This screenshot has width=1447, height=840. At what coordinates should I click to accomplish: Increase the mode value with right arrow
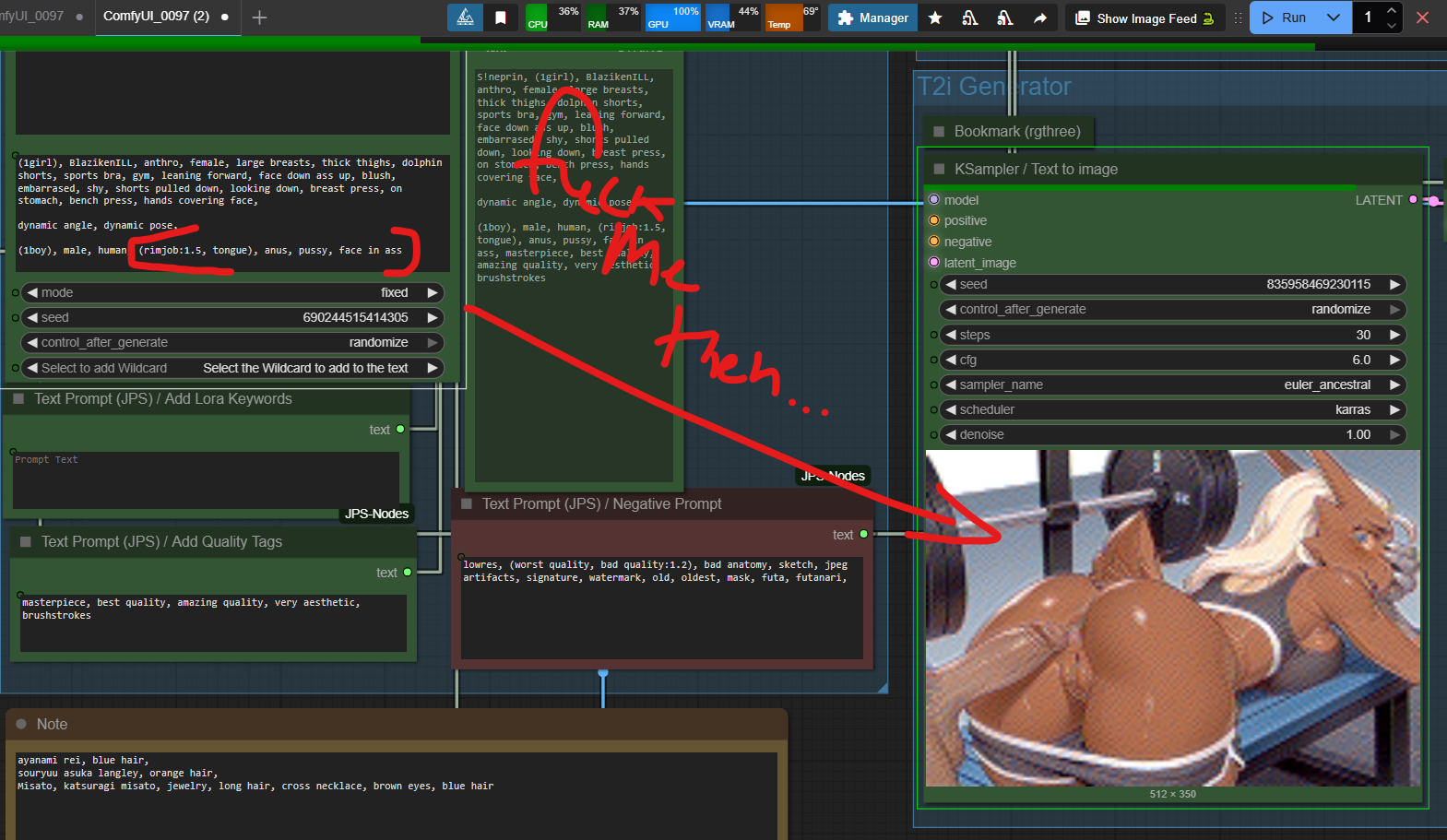tap(432, 292)
